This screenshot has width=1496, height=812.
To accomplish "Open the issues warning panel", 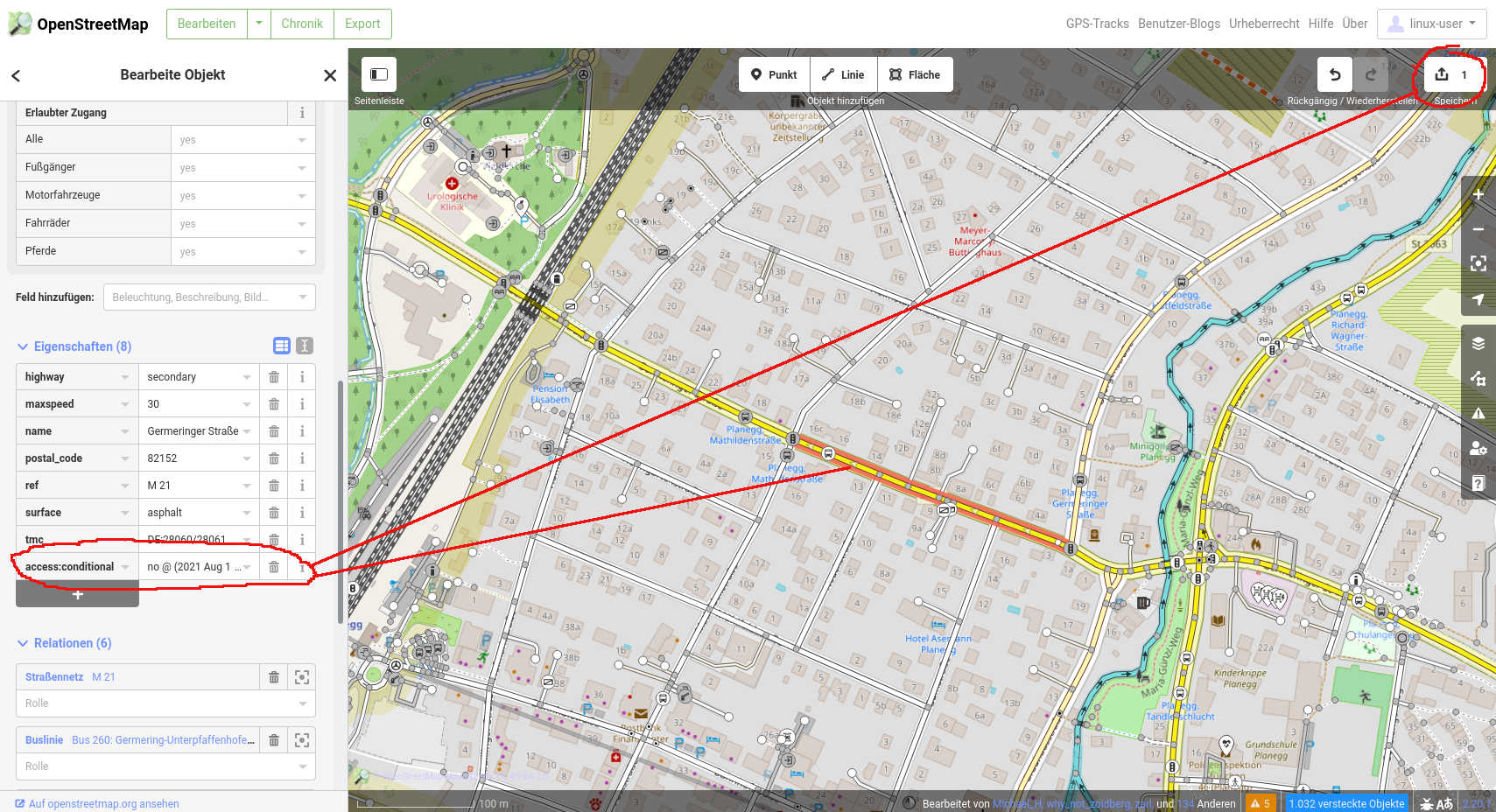I will tap(1478, 413).
